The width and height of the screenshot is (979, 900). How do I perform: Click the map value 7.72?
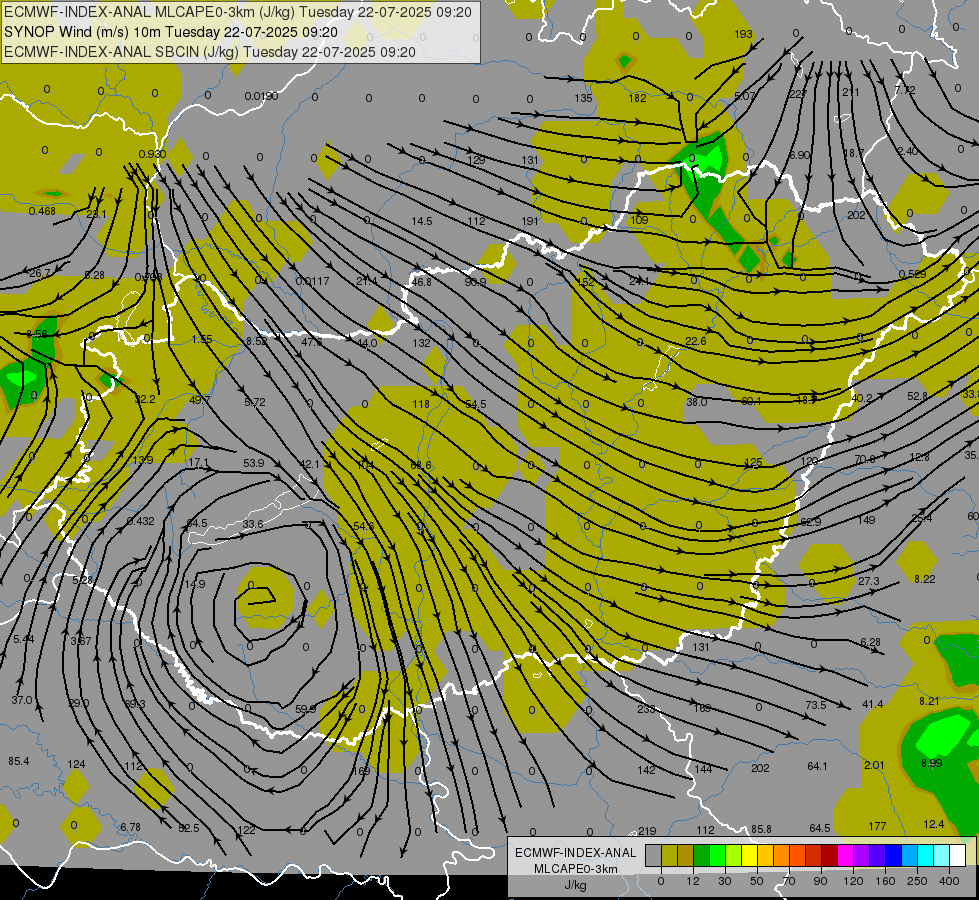(905, 90)
